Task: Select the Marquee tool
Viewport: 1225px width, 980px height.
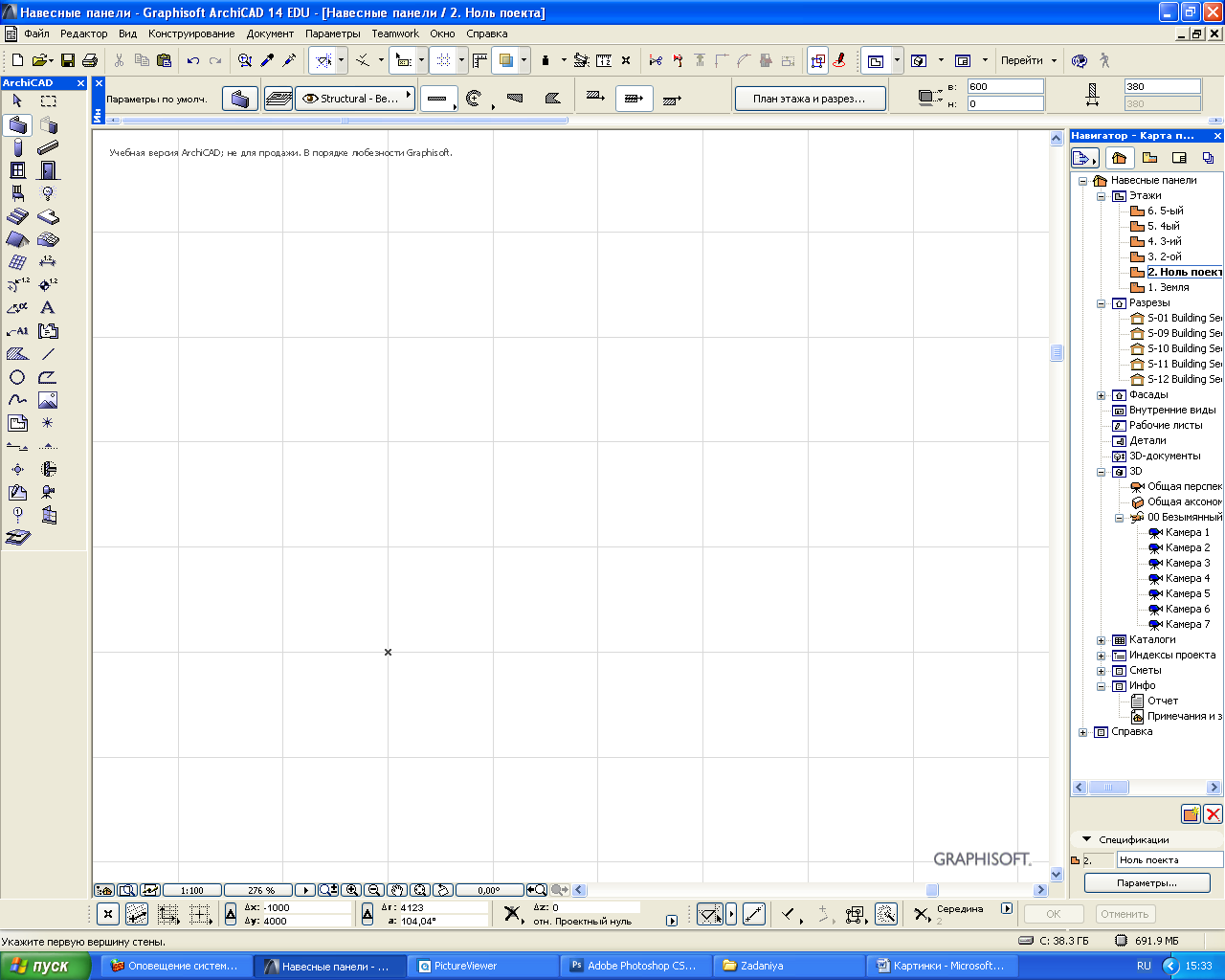Action: (48, 100)
